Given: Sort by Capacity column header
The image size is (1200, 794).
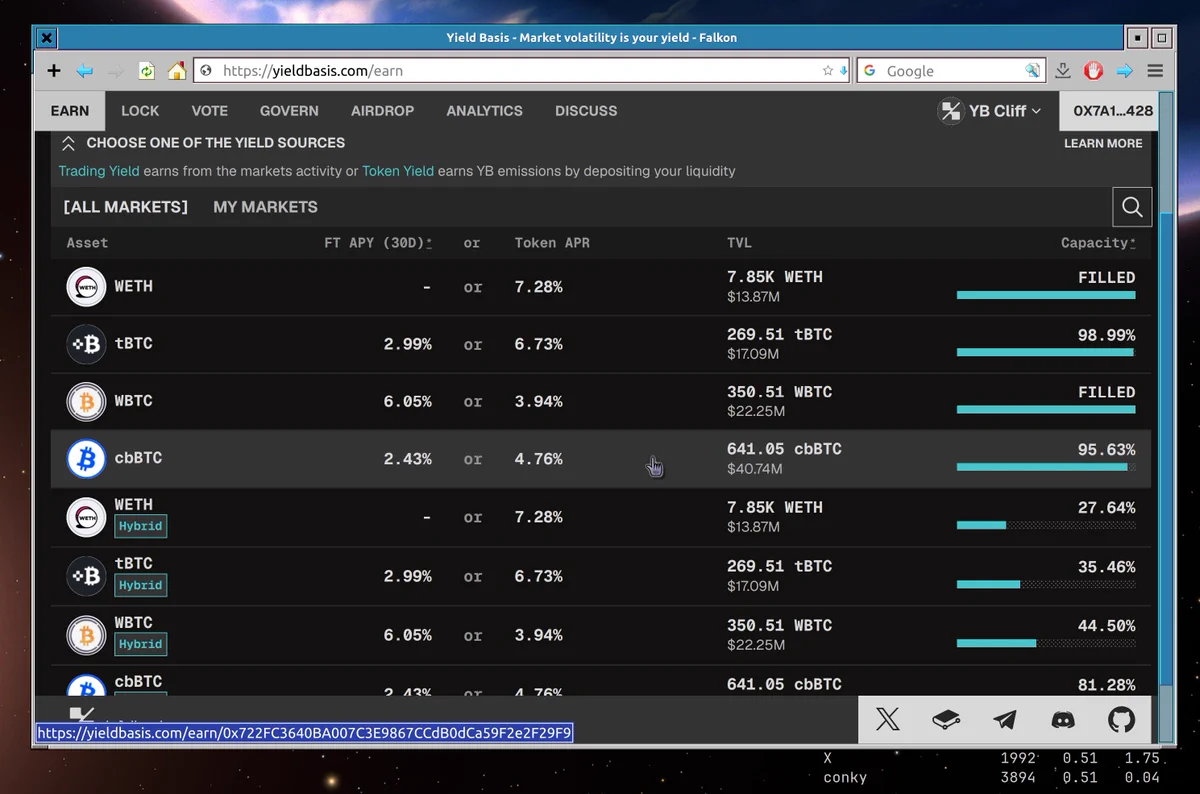Looking at the screenshot, I should (x=1098, y=243).
